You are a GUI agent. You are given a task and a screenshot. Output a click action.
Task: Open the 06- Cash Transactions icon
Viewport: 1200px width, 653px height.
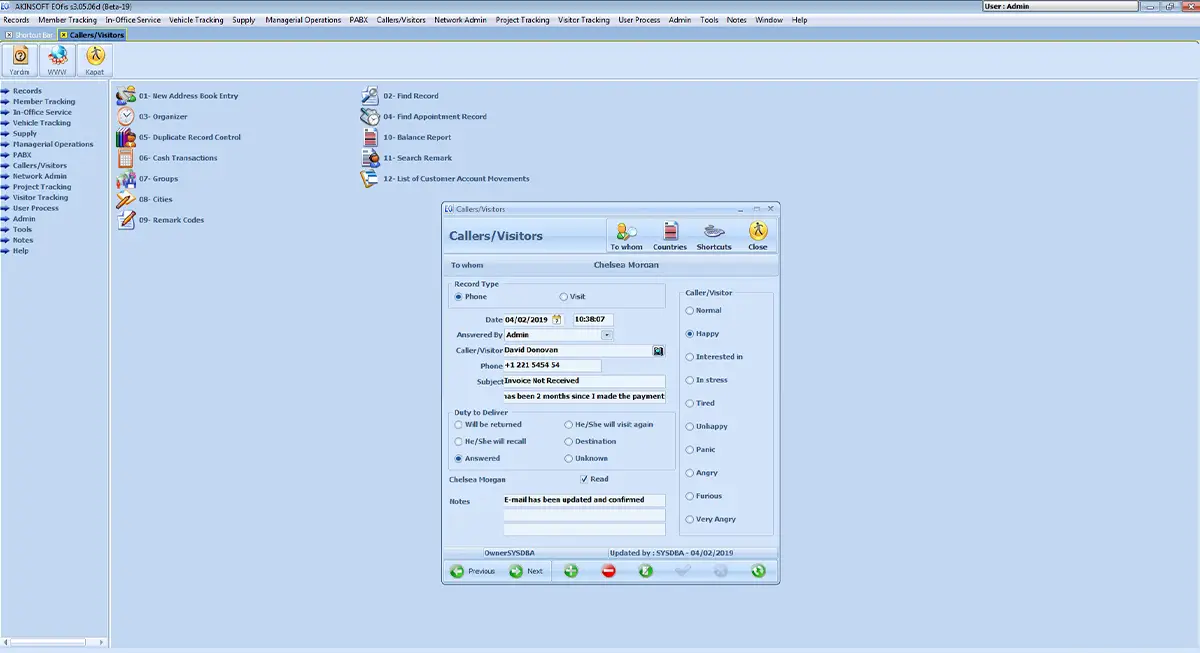pos(125,158)
